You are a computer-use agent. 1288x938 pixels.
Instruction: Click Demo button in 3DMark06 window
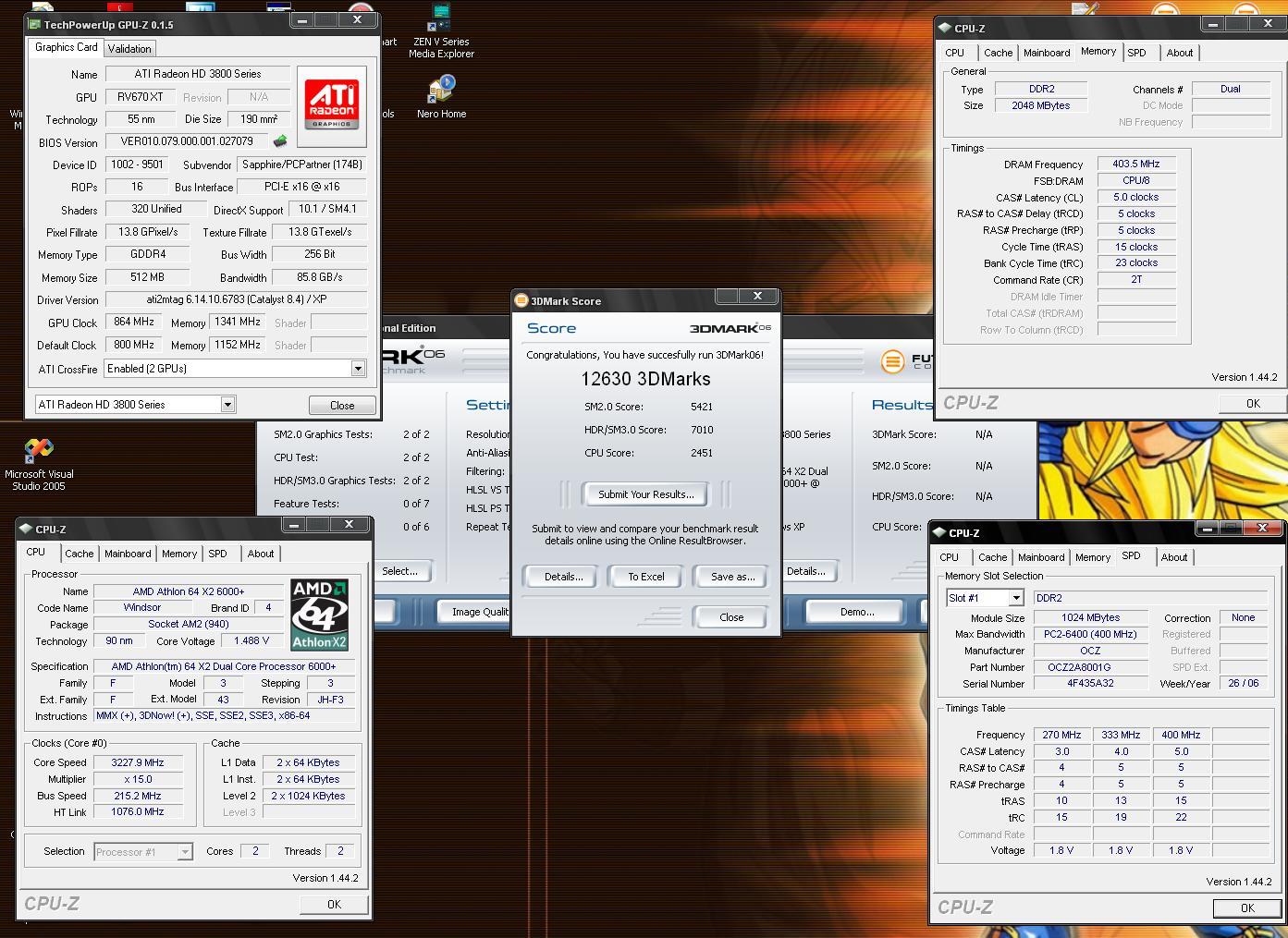(x=857, y=612)
